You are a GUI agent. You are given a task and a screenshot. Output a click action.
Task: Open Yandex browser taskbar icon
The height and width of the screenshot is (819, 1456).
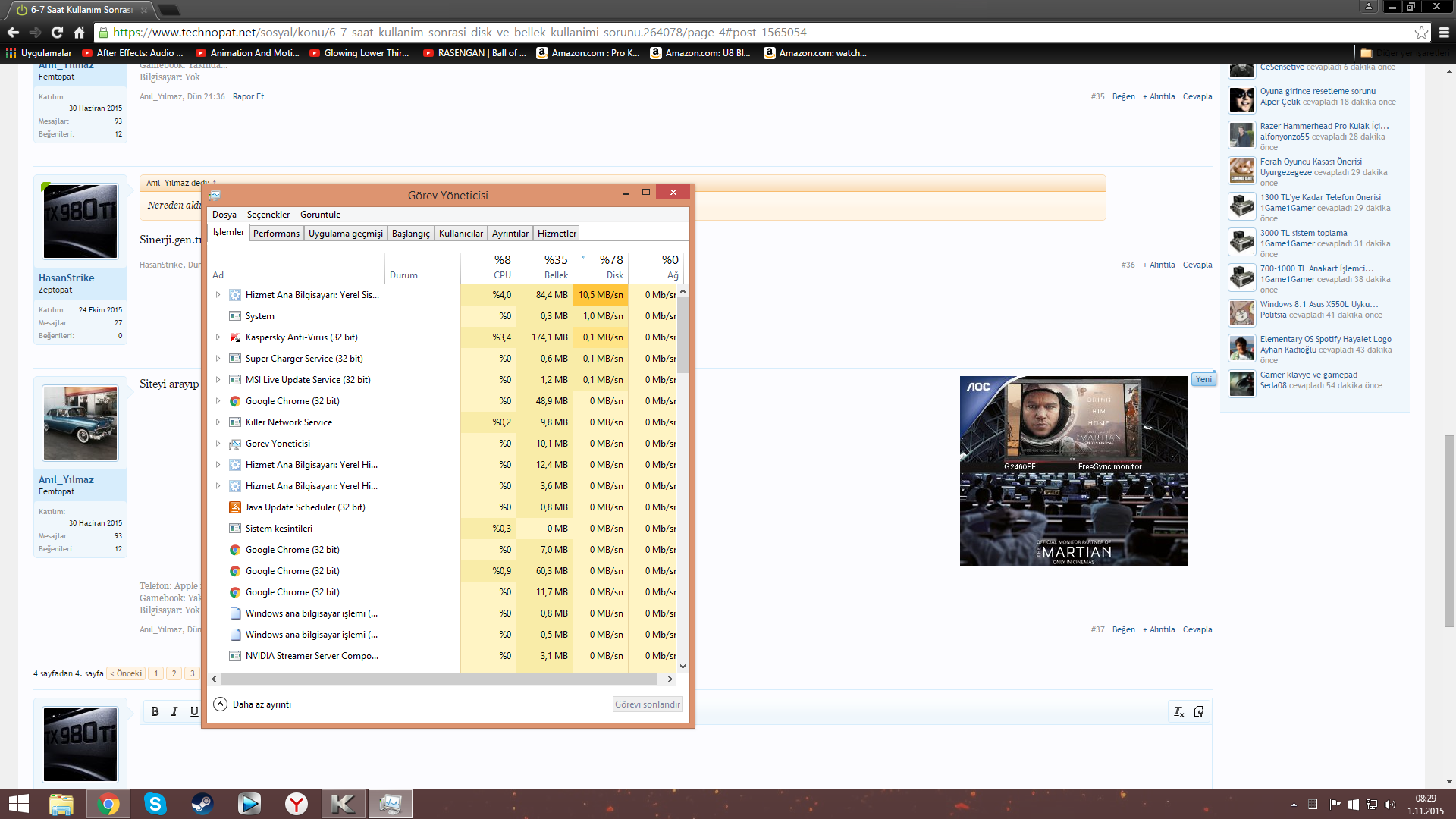click(x=297, y=804)
